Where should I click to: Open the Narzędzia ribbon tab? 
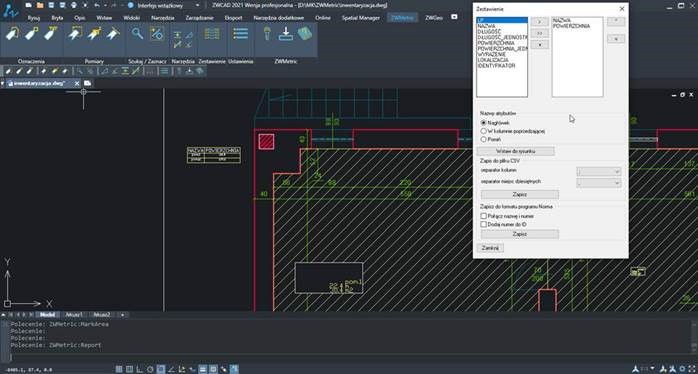coord(162,18)
